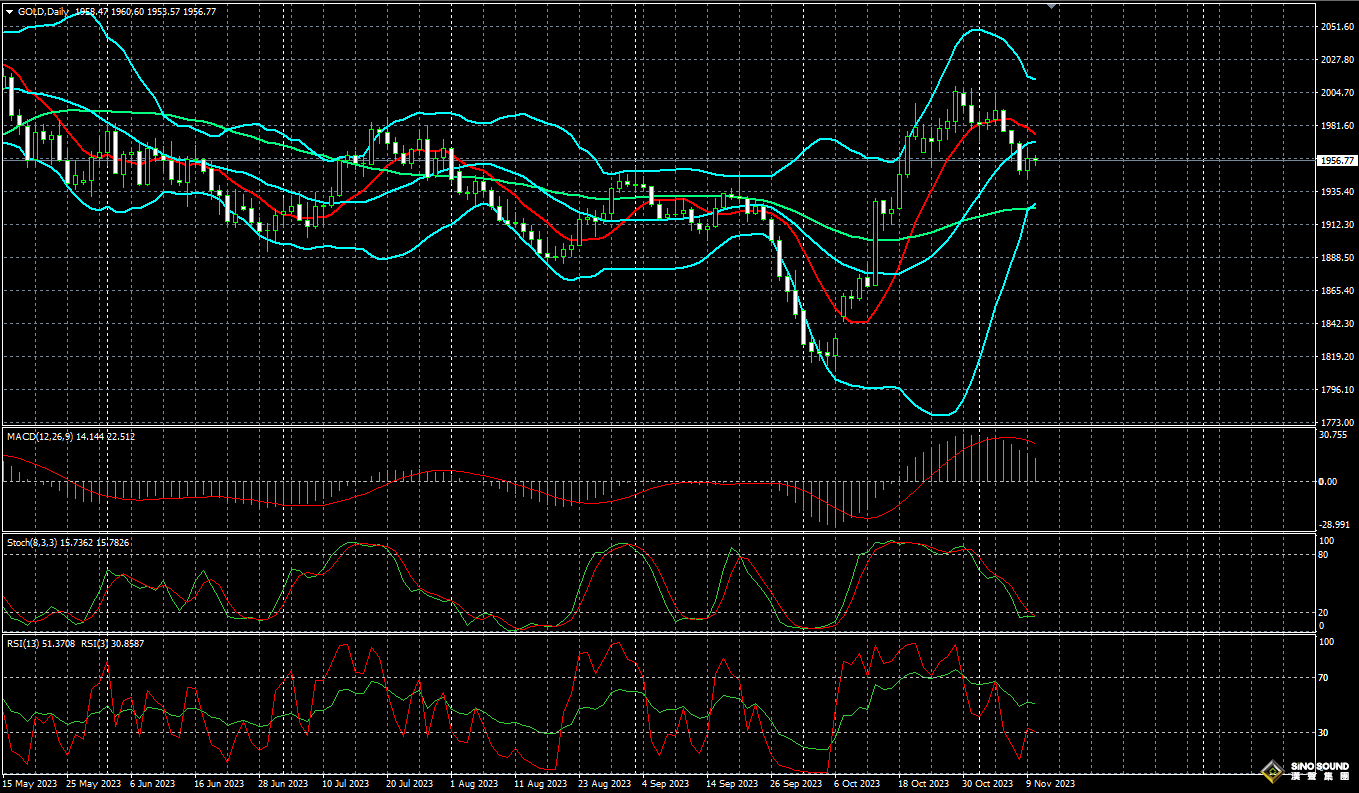
Task: Click the 26 Sep 2023 date label
Action: coord(798,784)
